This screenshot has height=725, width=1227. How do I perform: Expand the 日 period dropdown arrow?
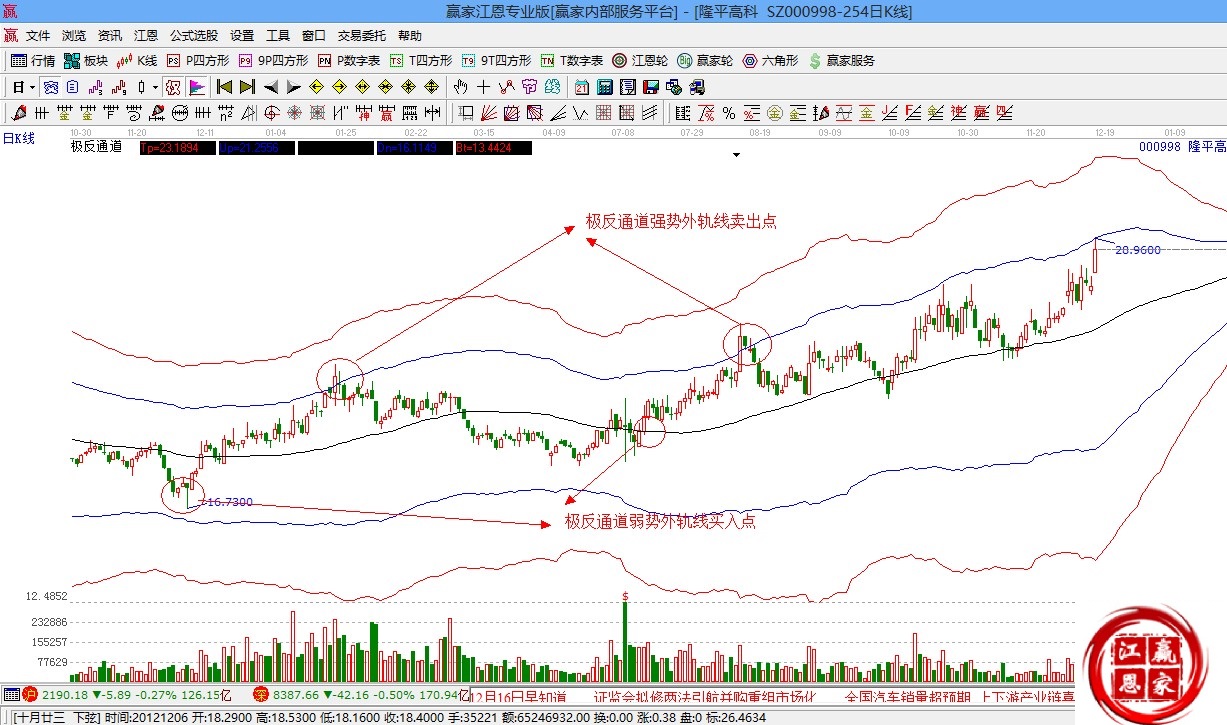coord(32,87)
